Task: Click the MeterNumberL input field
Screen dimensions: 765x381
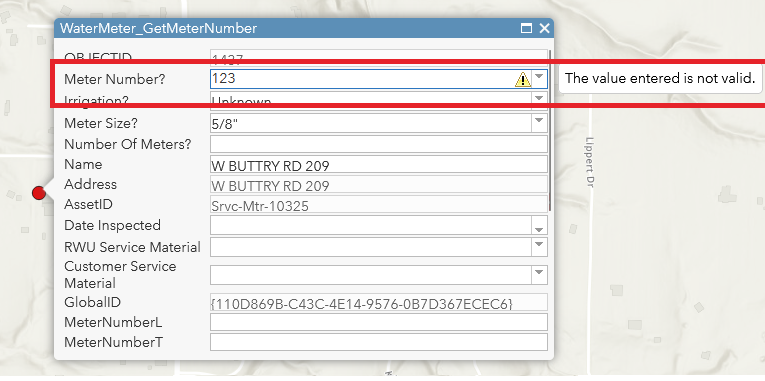Action: (379, 322)
